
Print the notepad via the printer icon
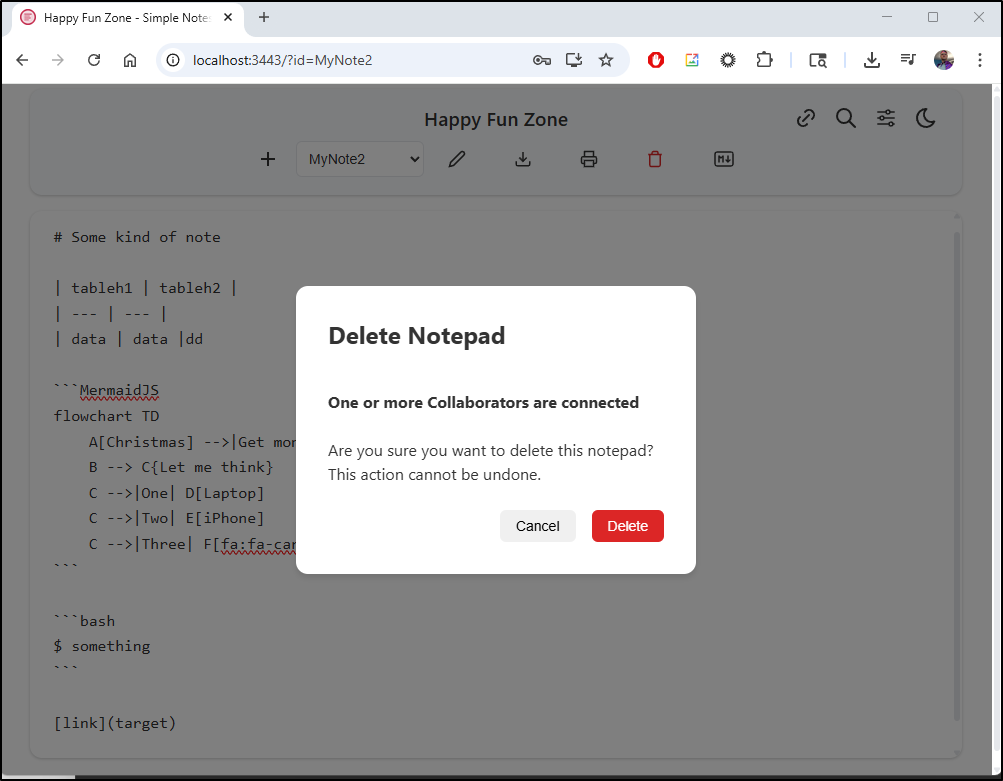pos(589,159)
